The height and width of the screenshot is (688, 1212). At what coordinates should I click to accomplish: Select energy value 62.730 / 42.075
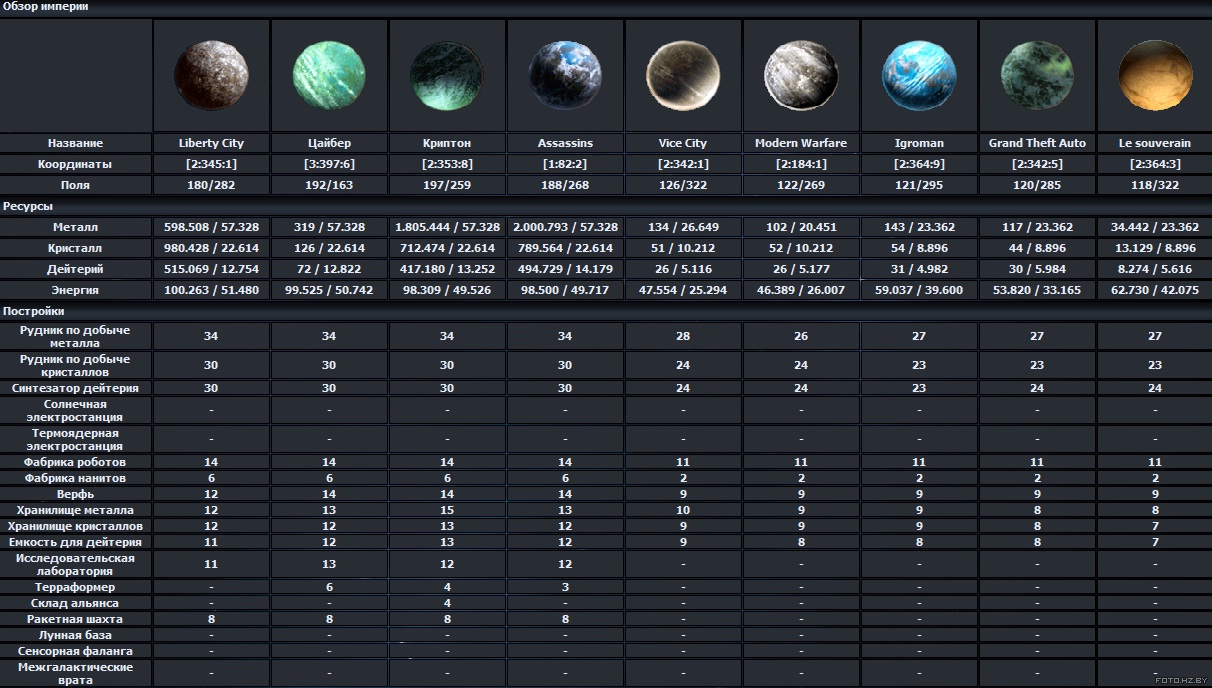[x=1155, y=290]
